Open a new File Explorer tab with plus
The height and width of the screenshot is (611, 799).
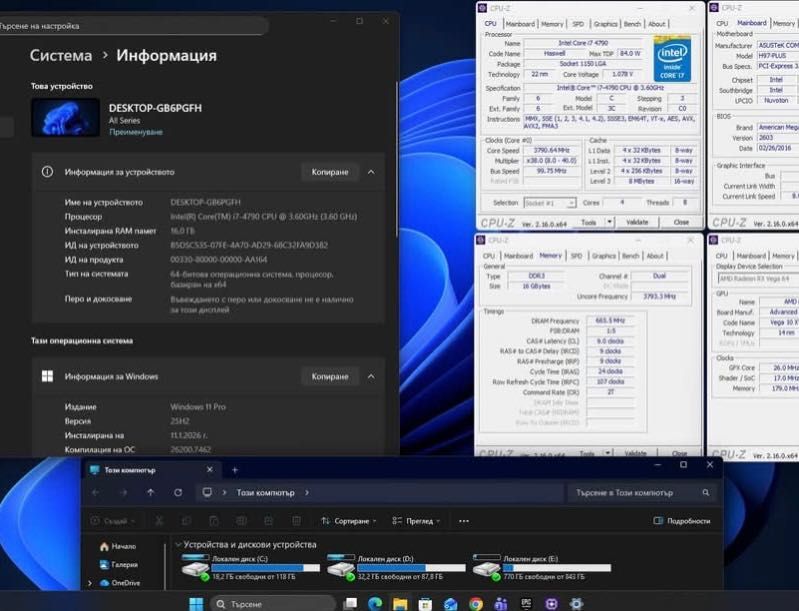(235, 470)
